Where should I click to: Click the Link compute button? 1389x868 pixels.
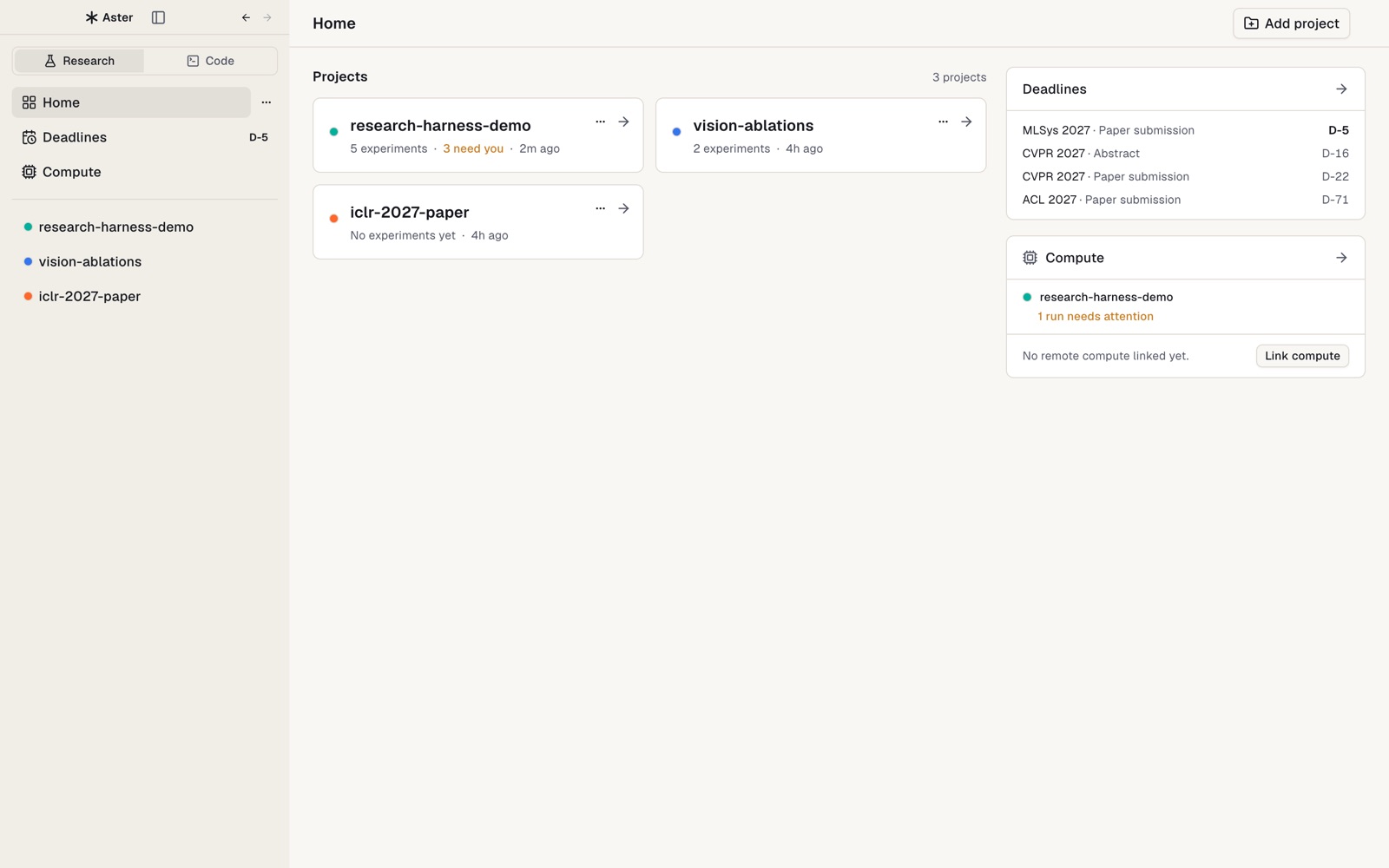[1302, 356]
